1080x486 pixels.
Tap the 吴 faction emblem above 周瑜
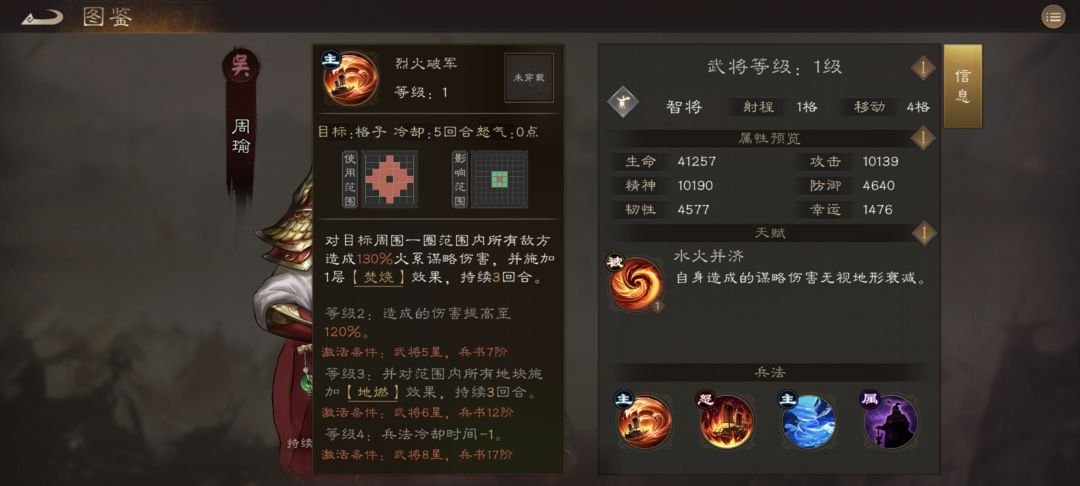coord(240,66)
